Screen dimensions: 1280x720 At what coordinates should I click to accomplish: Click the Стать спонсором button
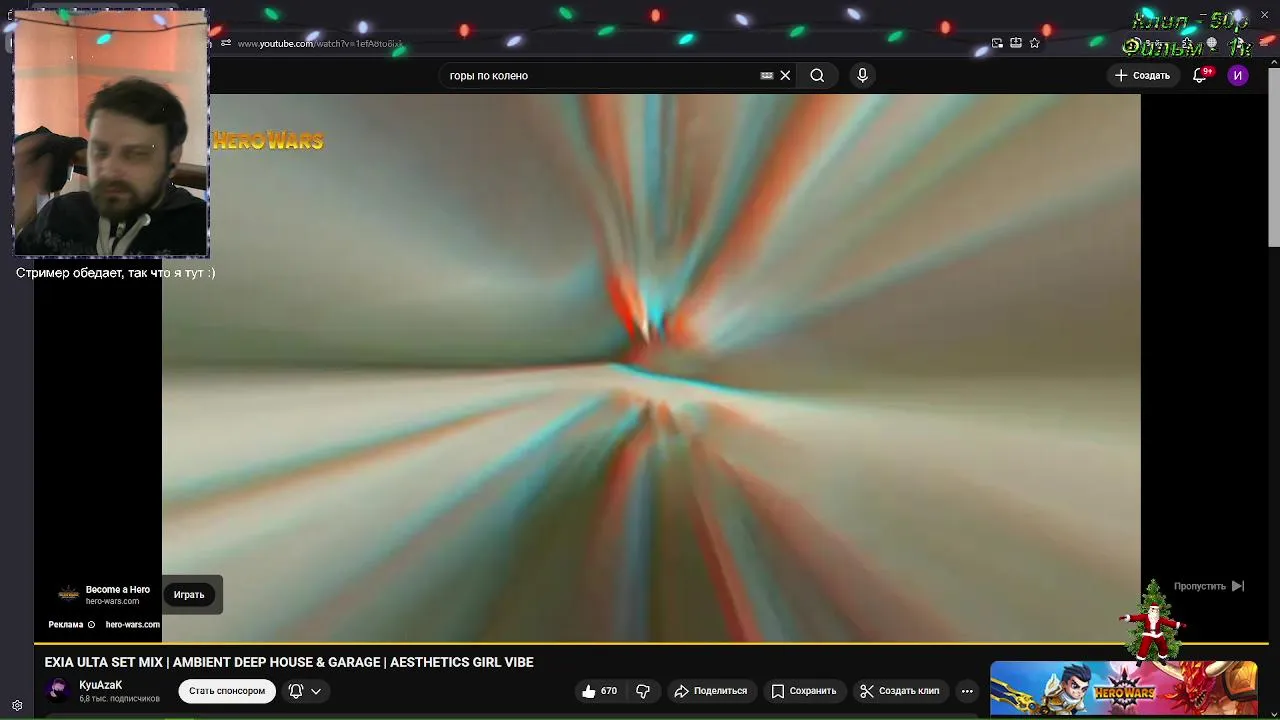(x=227, y=691)
